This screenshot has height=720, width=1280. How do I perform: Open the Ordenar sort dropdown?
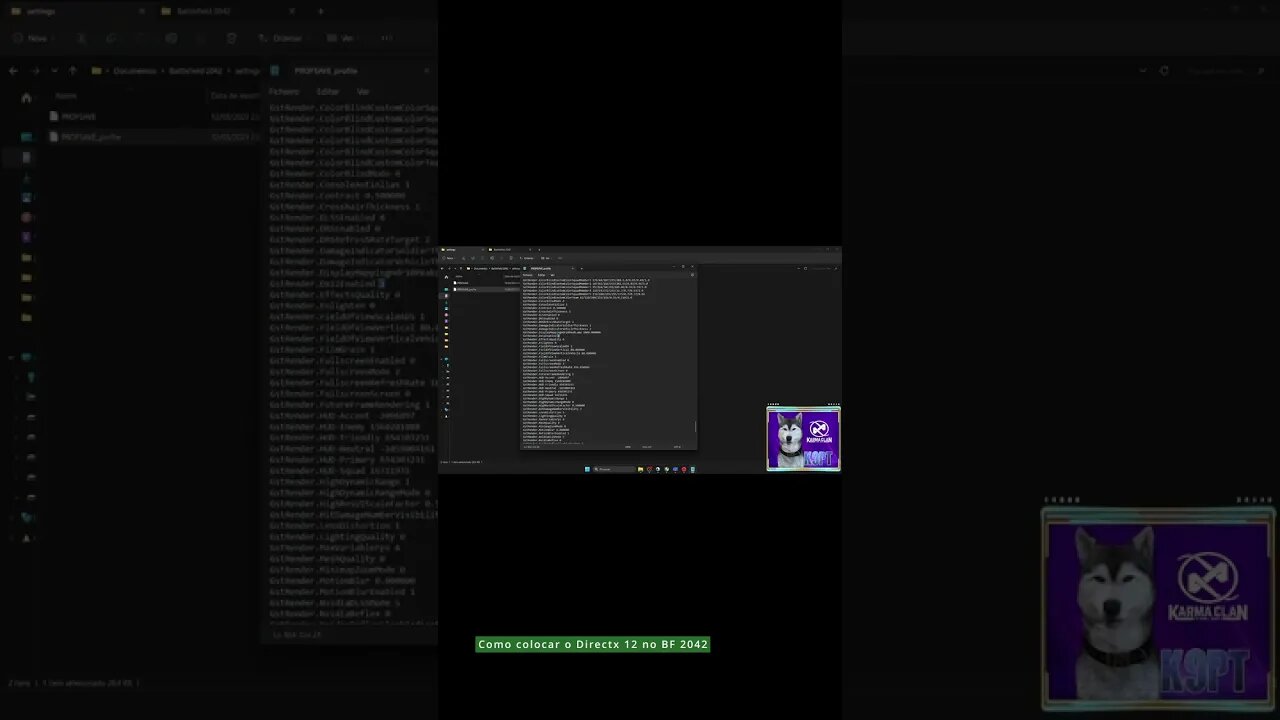(x=282, y=38)
